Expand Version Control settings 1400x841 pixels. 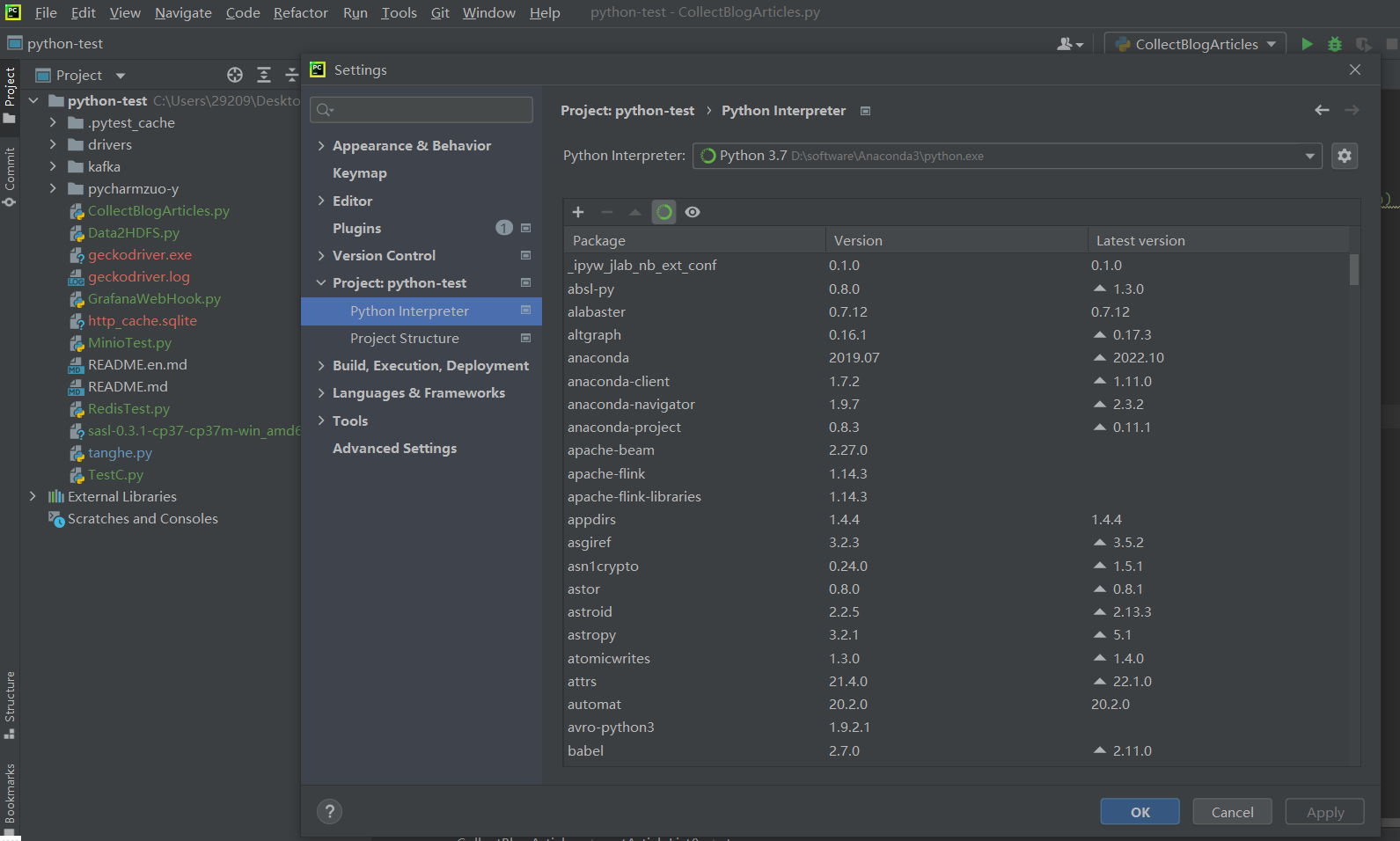click(321, 256)
